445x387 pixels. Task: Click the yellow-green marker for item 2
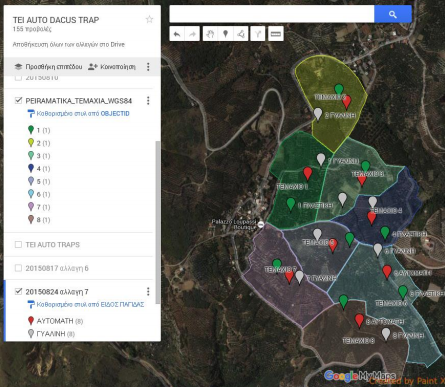coord(31,143)
